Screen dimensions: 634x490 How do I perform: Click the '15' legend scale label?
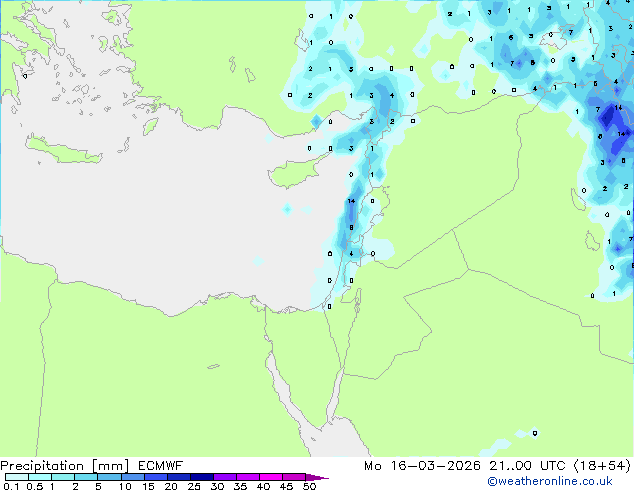coord(148,486)
